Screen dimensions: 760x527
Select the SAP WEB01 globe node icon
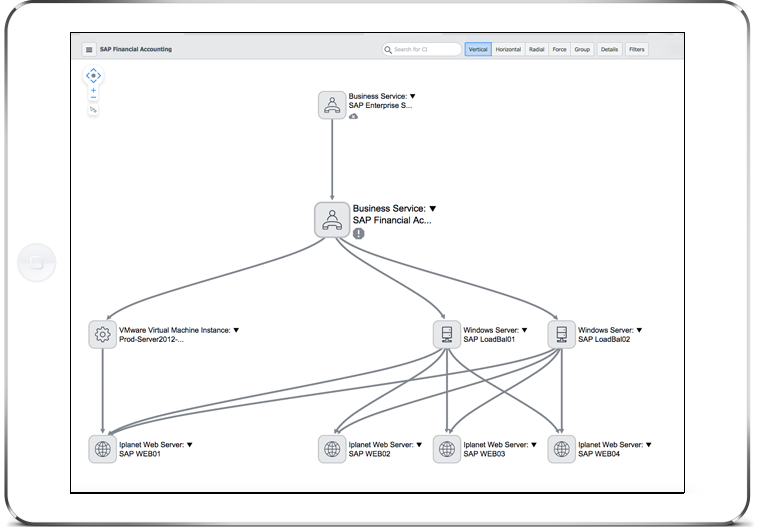tap(102, 449)
